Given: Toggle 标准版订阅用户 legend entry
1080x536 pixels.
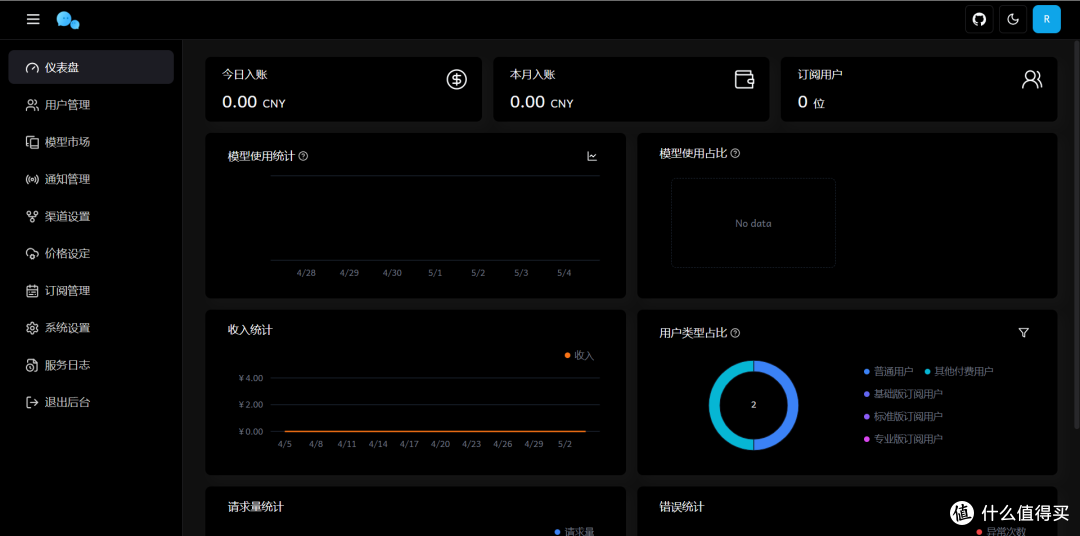Looking at the screenshot, I should pyautogui.click(x=903, y=416).
